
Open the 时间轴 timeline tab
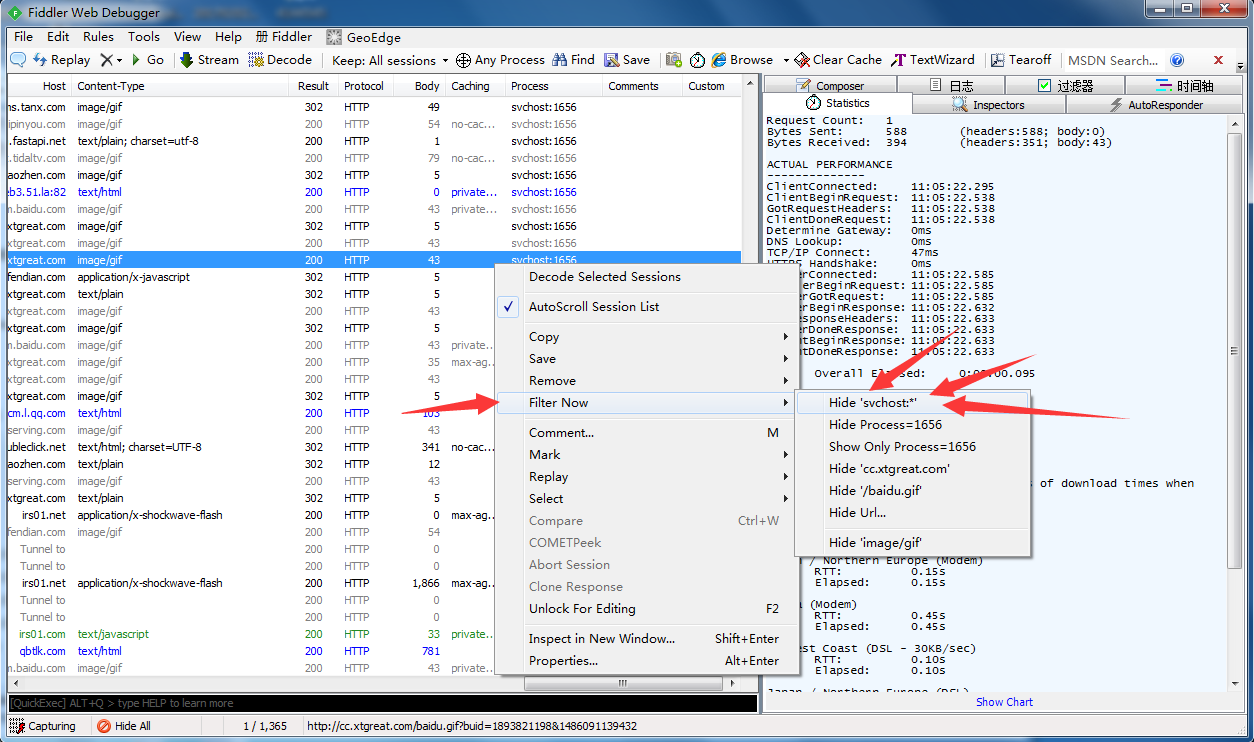pyautogui.click(x=1185, y=86)
